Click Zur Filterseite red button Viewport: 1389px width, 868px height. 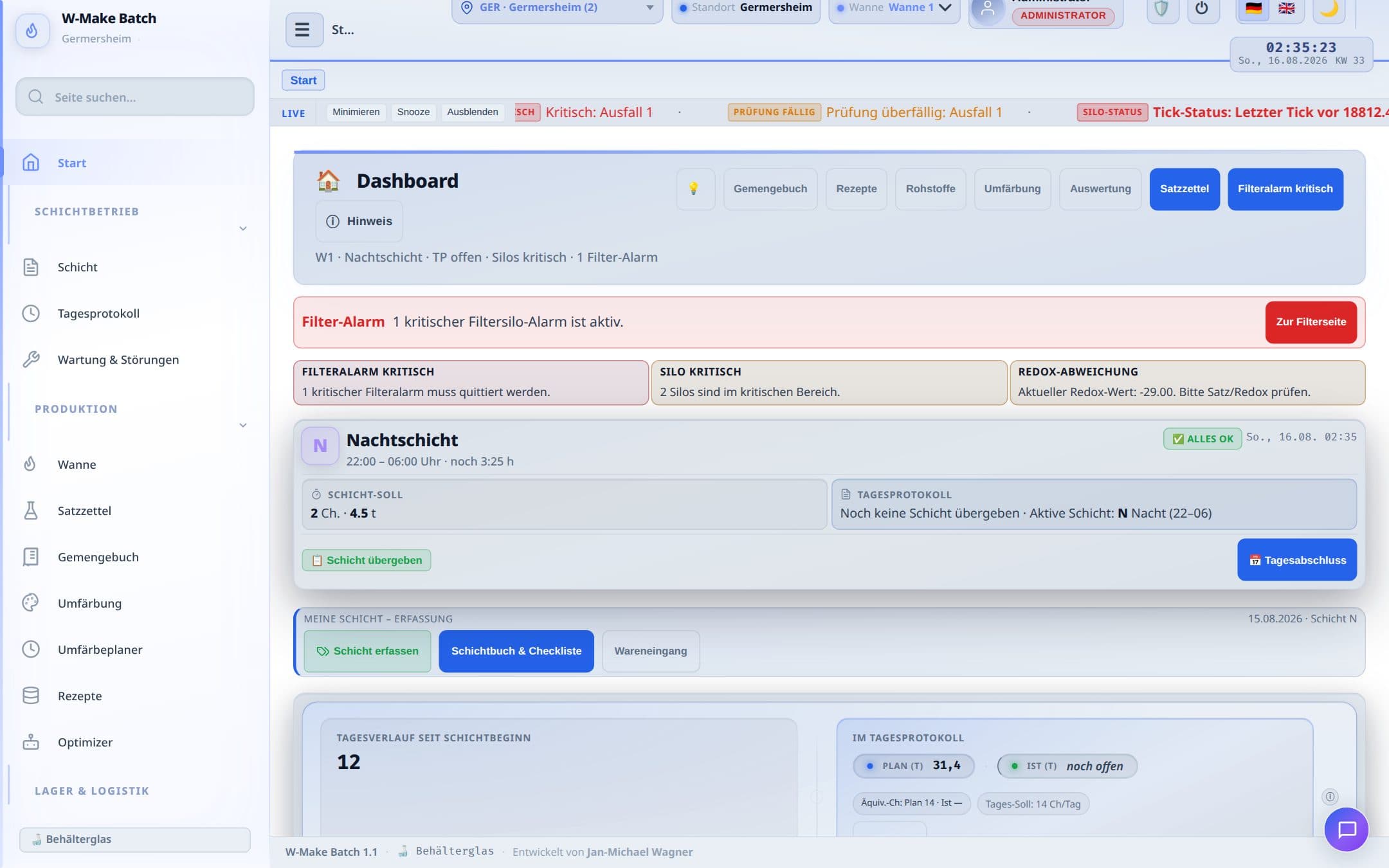tap(1311, 321)
